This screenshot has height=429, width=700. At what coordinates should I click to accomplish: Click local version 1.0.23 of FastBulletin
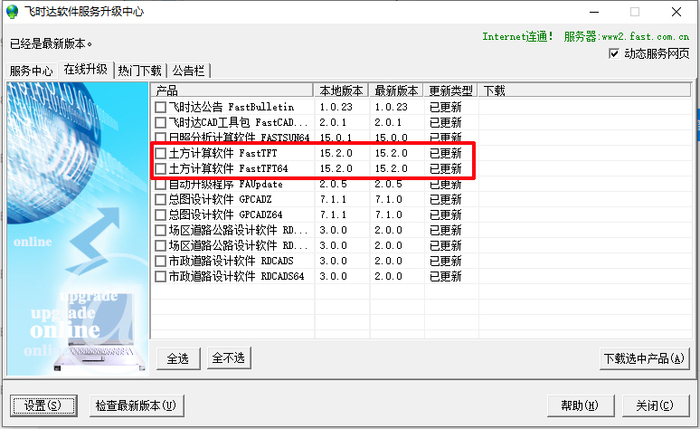[x=336, y=107]
